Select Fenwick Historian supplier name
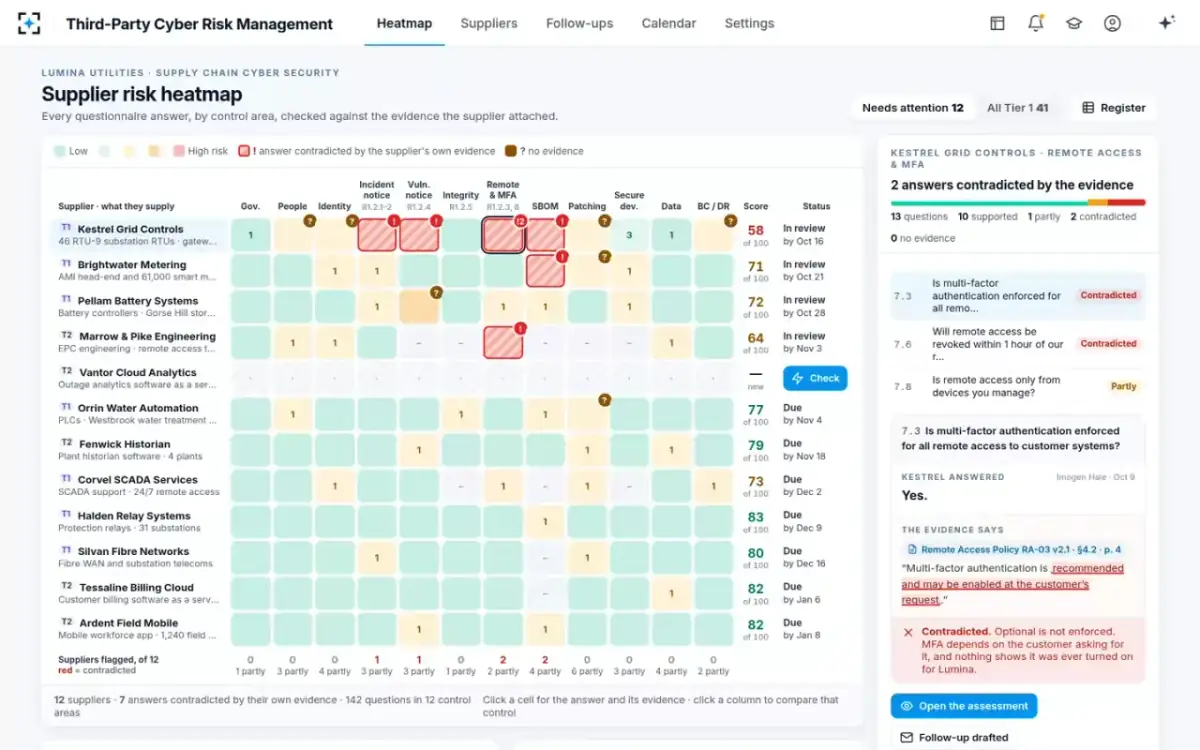Screen dimensions: 1200x750 pyautogui.click(x=124, y=444)
